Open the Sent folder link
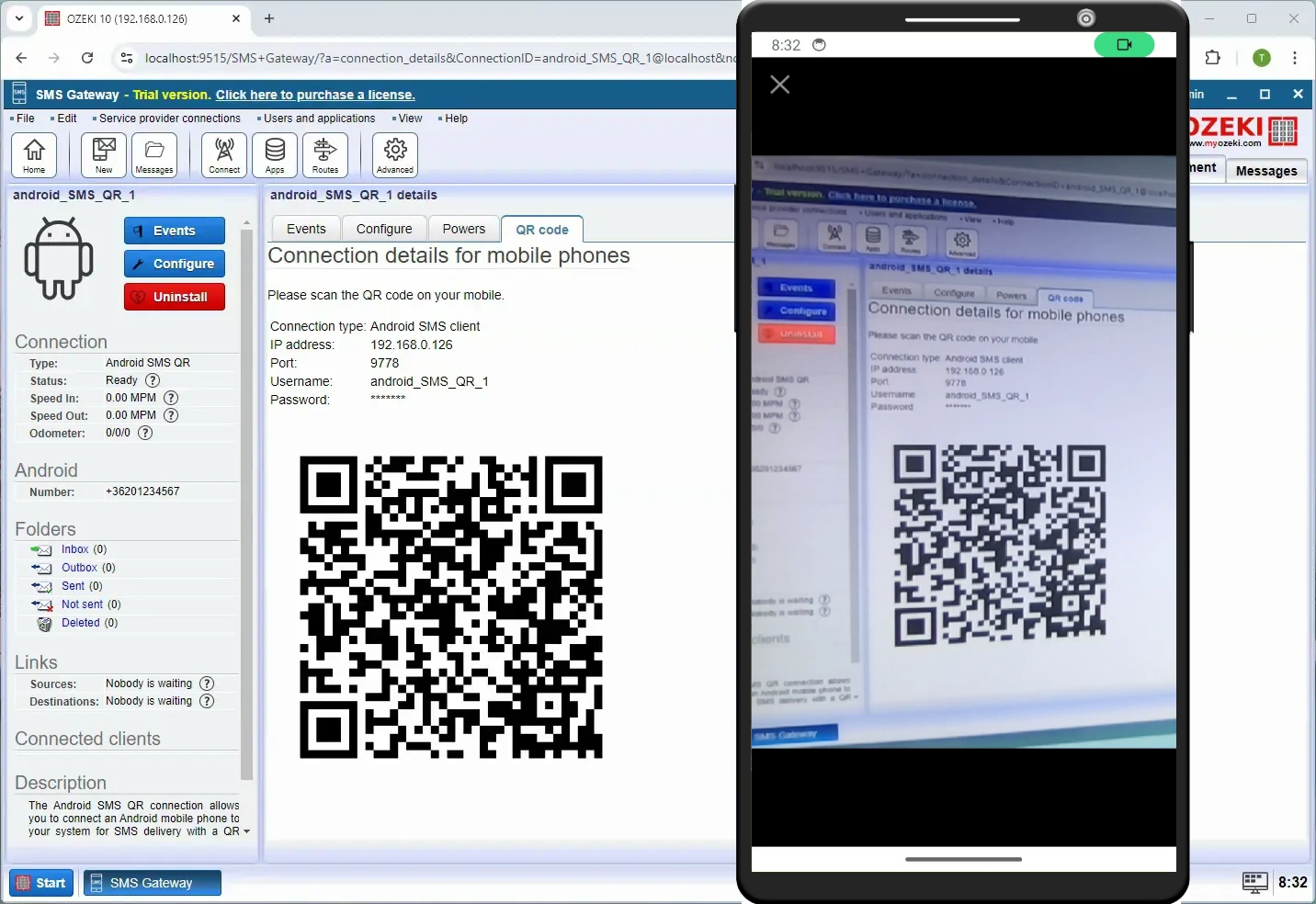The image size is (1316, 904). click(x=73, y=586)
